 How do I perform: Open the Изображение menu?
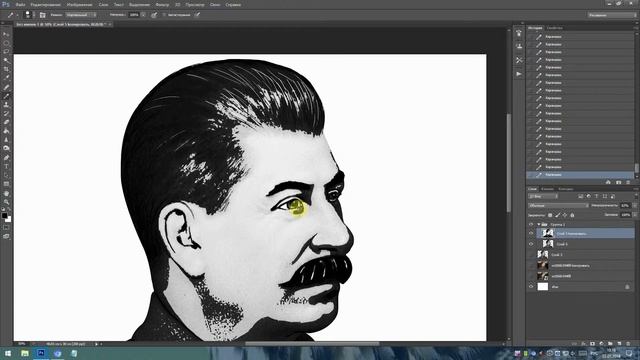[80, 4]
